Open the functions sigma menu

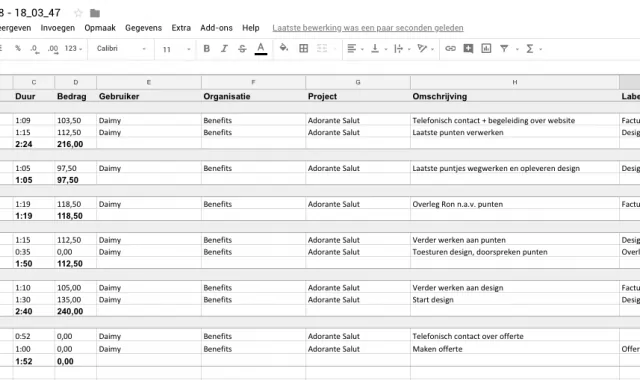click(529, 49)
